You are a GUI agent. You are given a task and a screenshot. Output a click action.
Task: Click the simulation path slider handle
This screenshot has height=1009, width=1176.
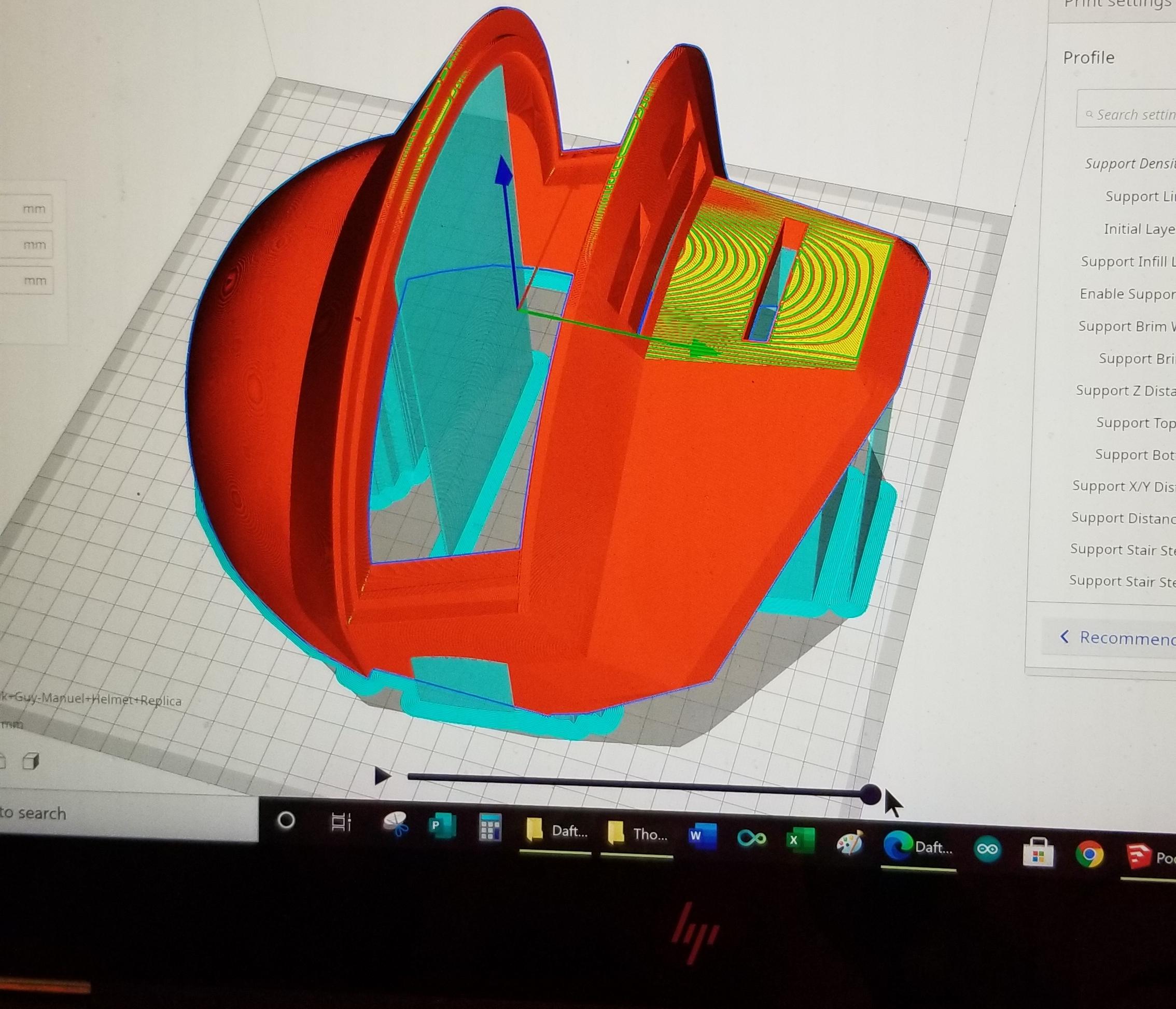point(870,795)
